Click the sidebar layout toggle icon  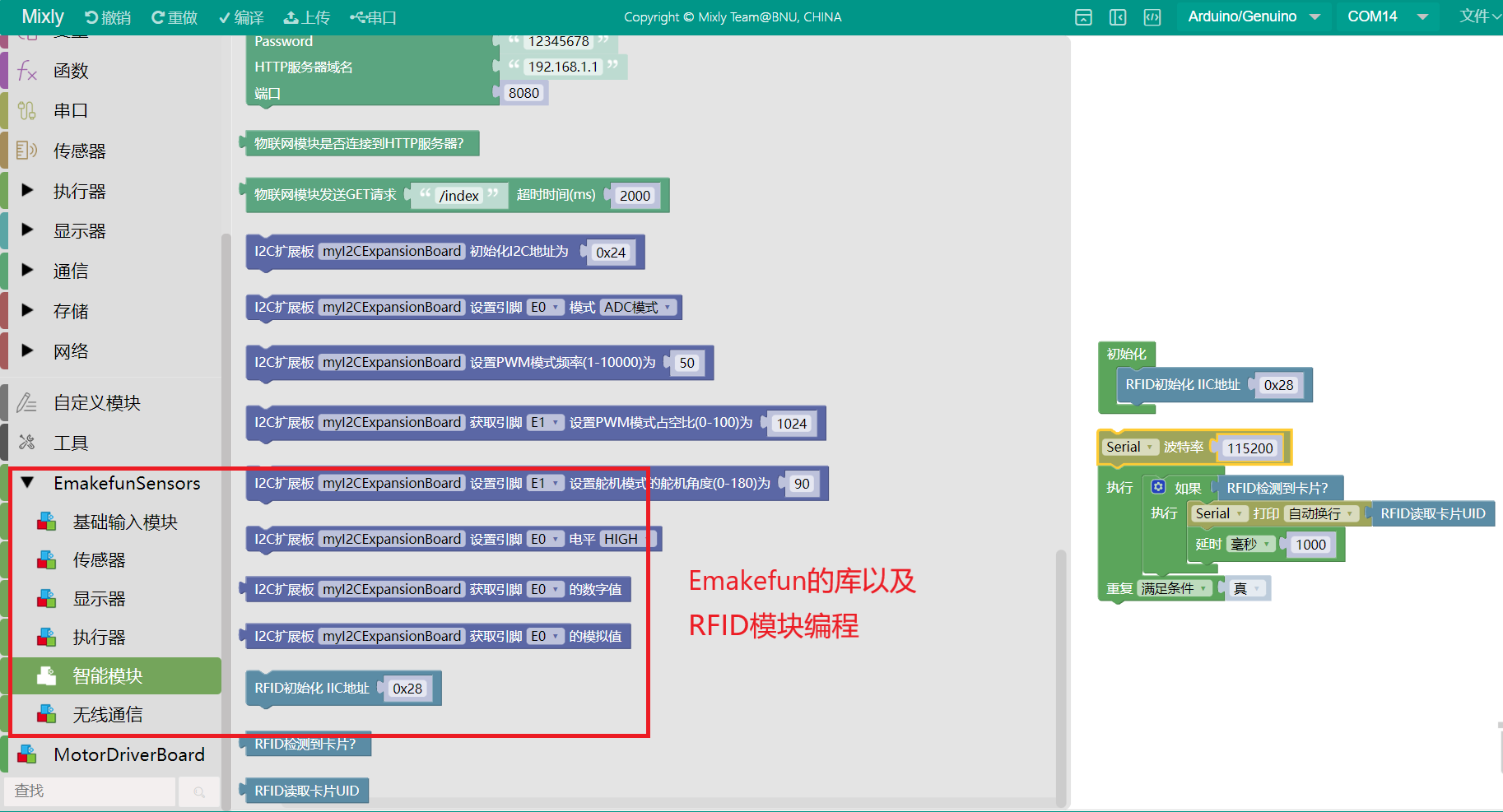coord(1118,17)
